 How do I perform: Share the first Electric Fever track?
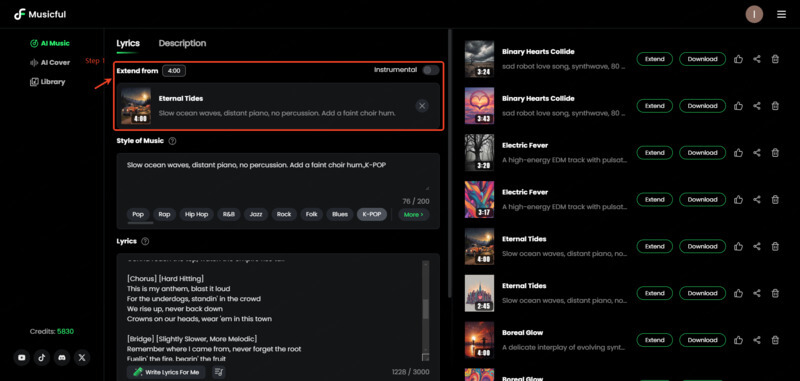tap(757, 153)
